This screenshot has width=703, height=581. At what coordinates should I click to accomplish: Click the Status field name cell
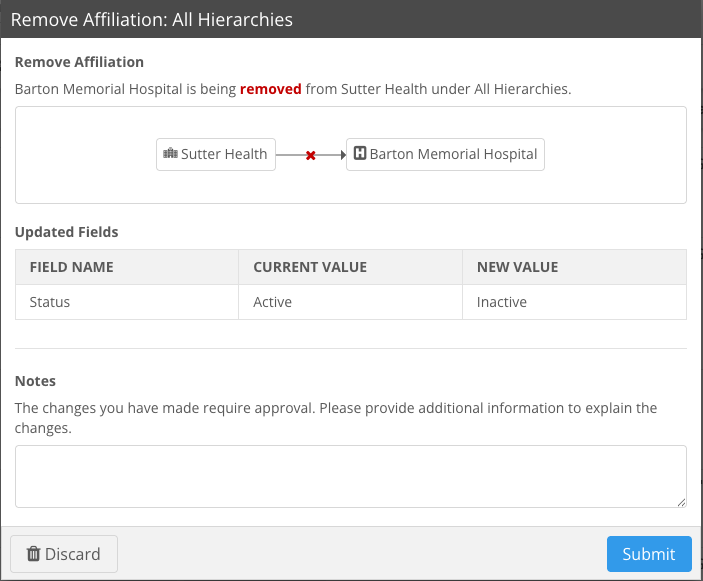coord(50,302)
